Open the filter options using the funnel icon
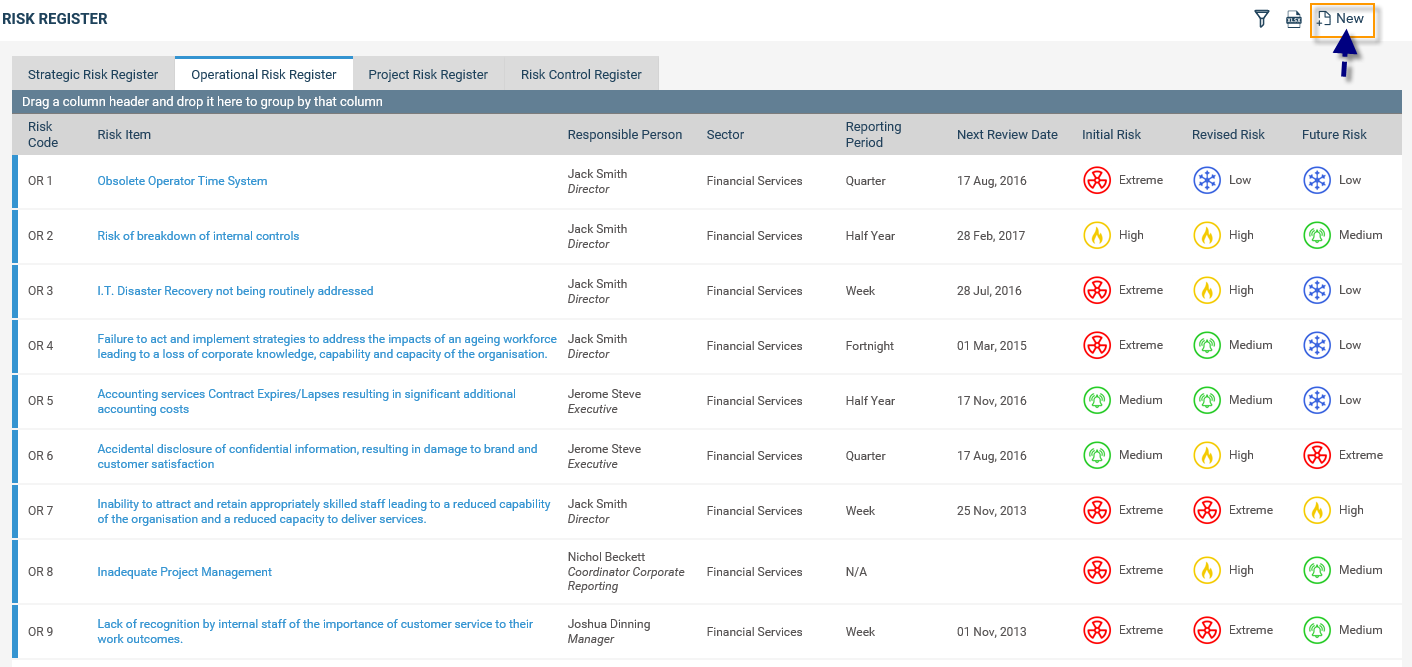 [1261, 18]
